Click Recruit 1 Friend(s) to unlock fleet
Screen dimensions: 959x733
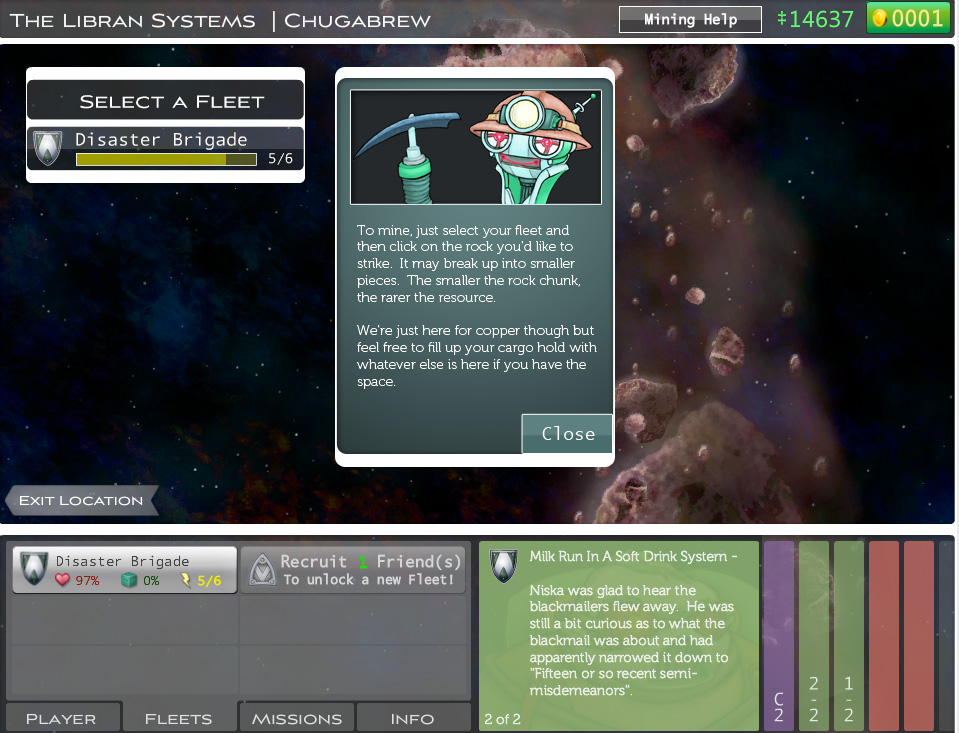(367, 570)
